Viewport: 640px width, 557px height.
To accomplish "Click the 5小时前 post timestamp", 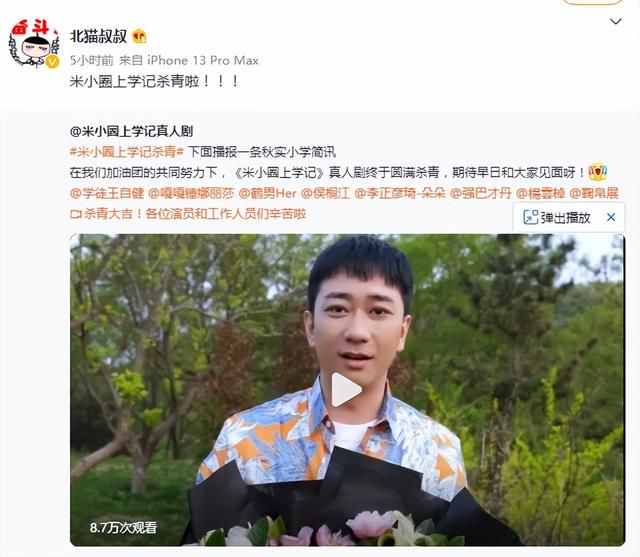I will pos(91,61).
